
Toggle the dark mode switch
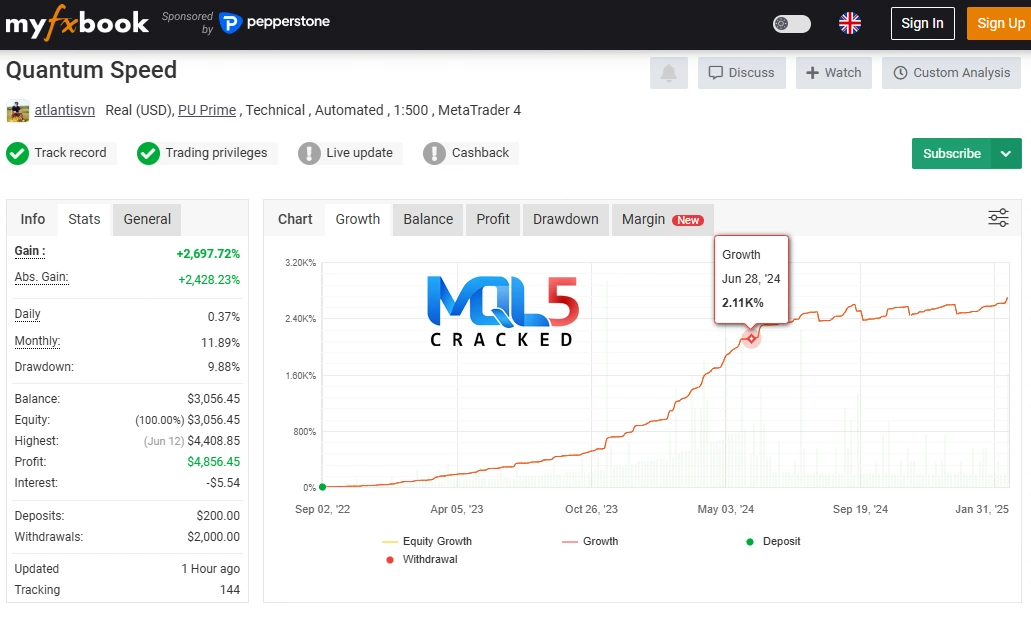click(x=792, y=23)
